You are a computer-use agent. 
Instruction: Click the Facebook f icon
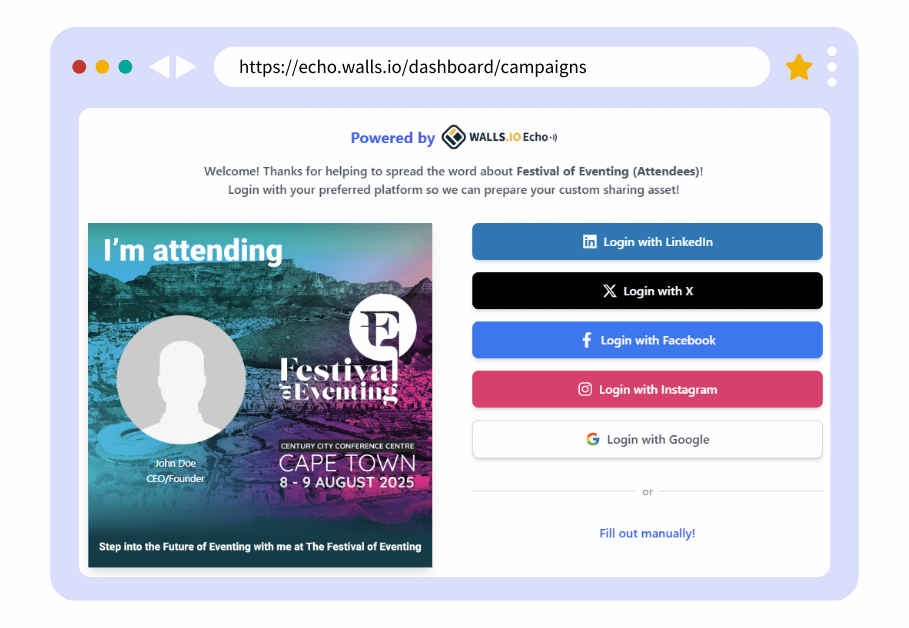point(587,340)
